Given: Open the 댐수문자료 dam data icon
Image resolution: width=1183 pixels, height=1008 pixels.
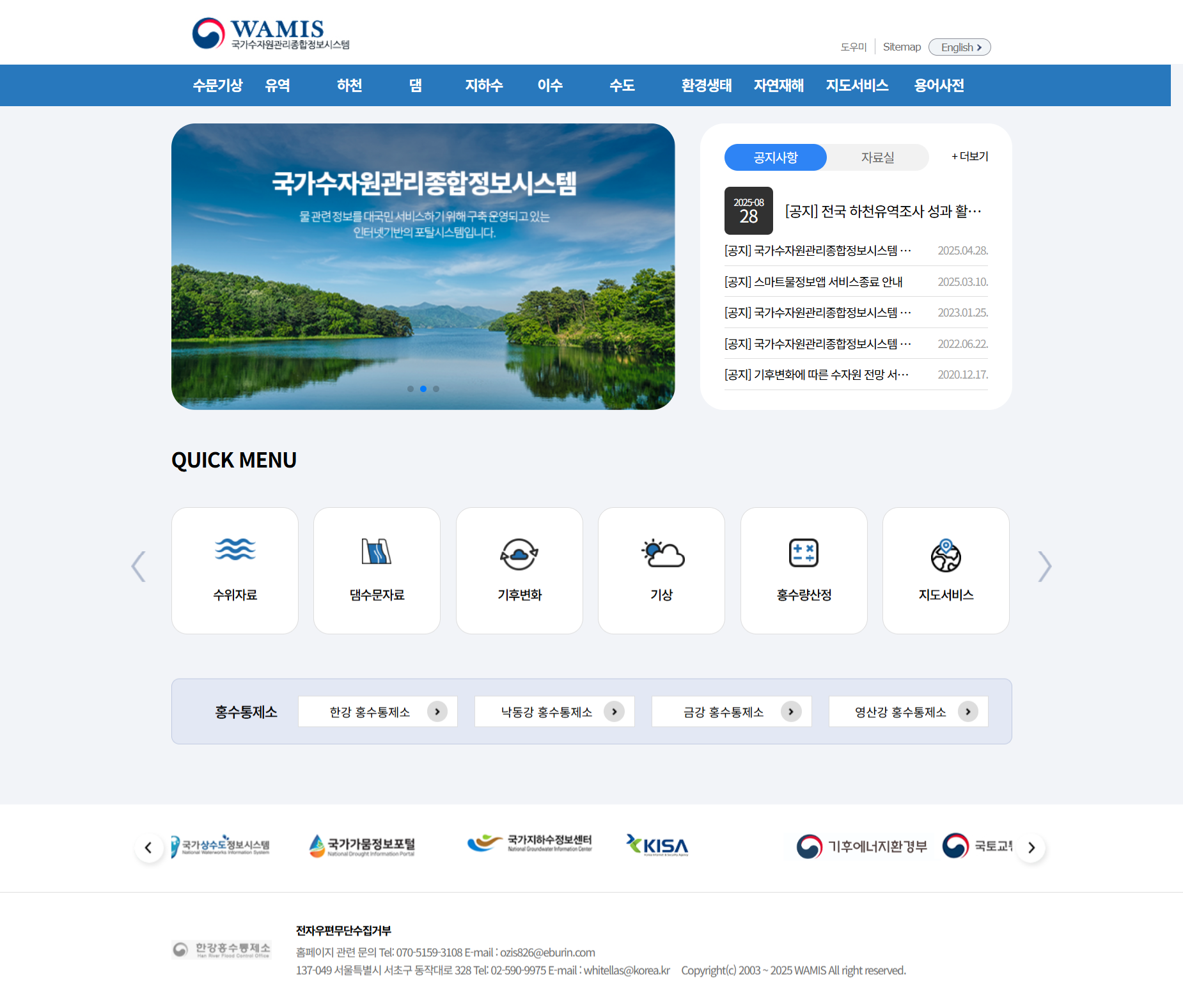Looking at the screenshot, I should point(377,552).
